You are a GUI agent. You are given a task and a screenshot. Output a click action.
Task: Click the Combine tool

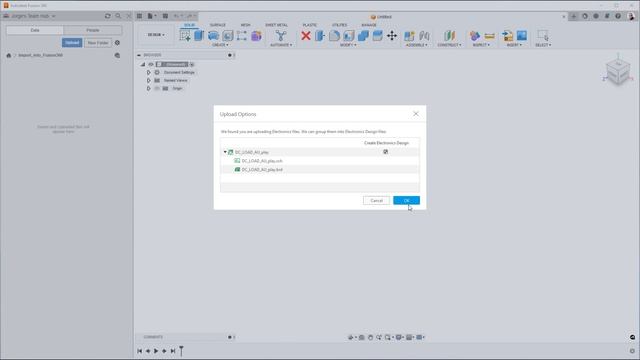click(363, 36)
